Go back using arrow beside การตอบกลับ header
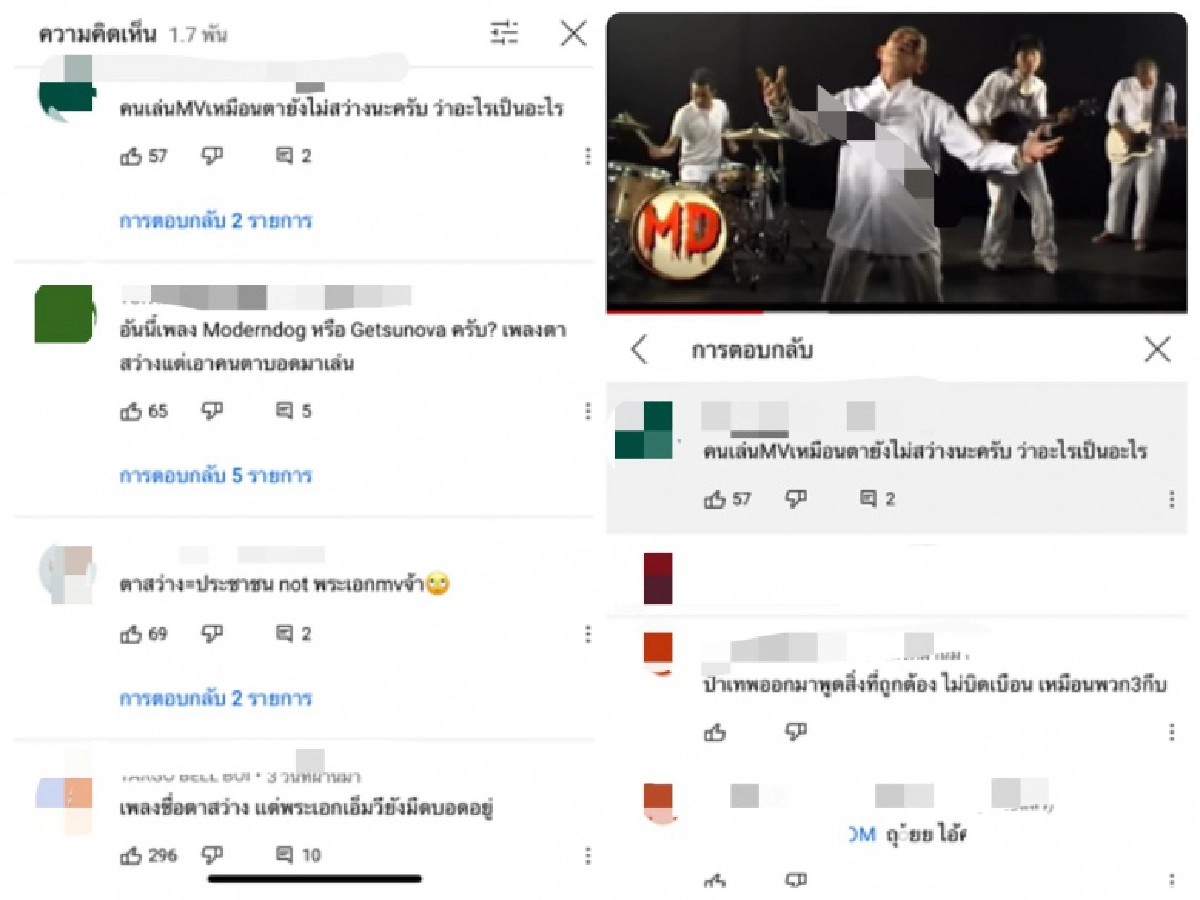 coord(639,350)
